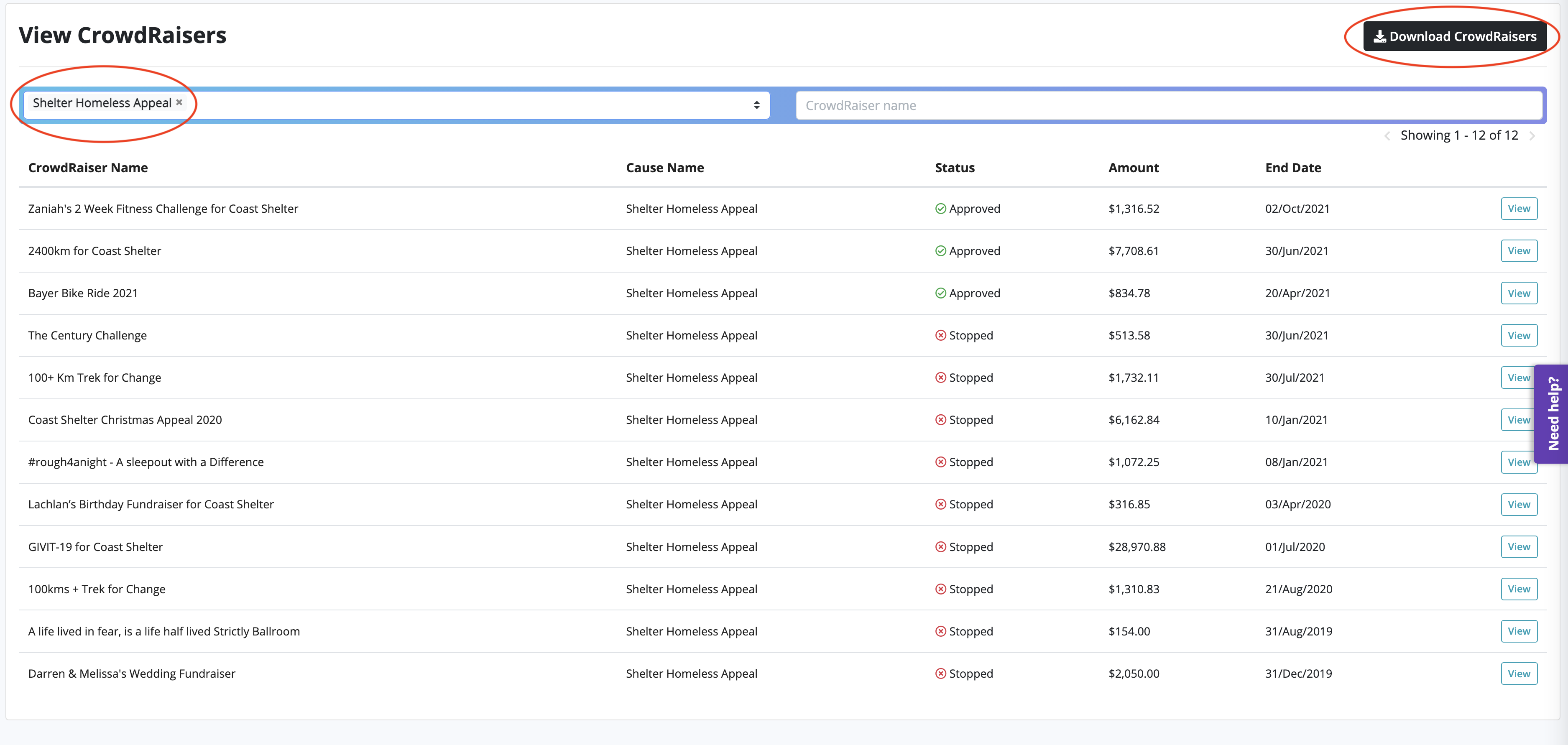Click the approved check icon for 2400km row

tap(940, 251)
